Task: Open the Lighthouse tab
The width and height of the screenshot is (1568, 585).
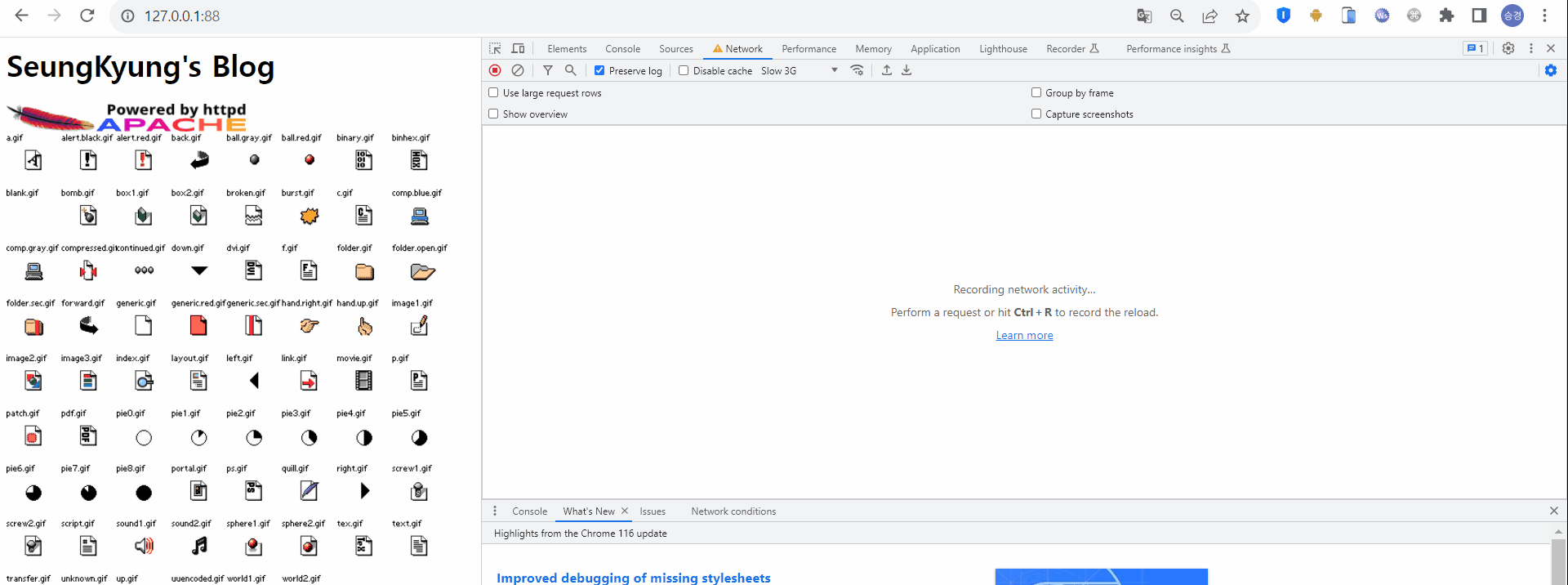Action: [x=1003, y=49]
